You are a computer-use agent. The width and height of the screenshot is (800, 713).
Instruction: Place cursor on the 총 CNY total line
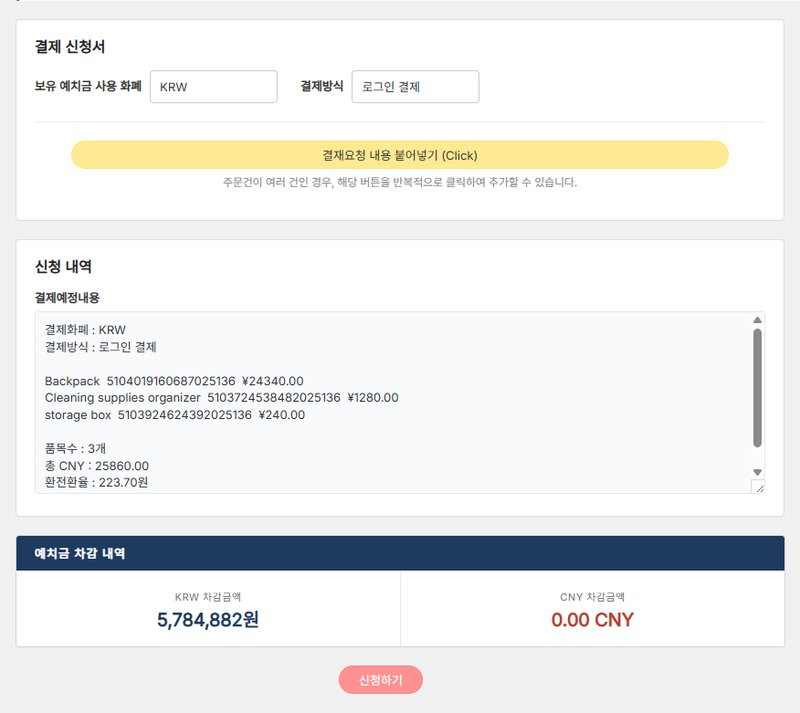[96, 466]
